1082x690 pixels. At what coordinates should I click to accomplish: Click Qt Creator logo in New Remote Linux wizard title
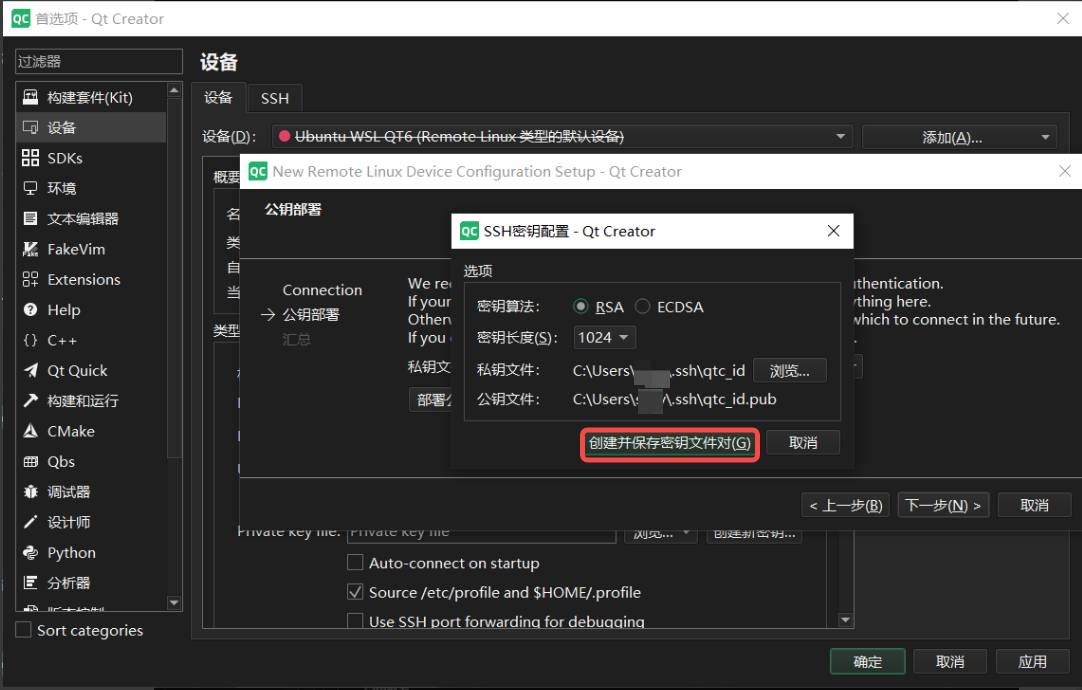tap(258, 171)
